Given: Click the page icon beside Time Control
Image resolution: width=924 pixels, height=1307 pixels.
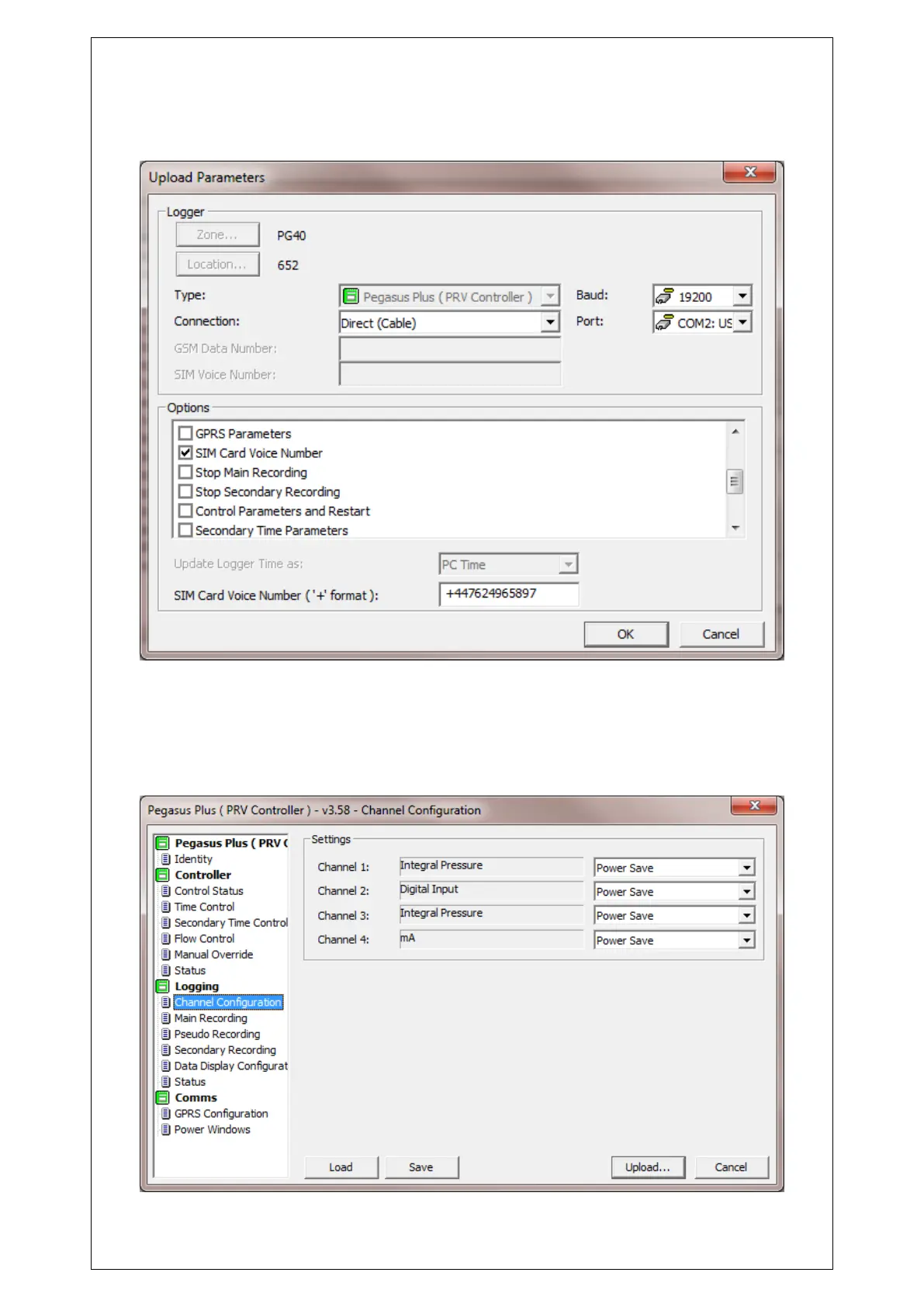Looking at the screenshot, I should (x=165, y=907).
